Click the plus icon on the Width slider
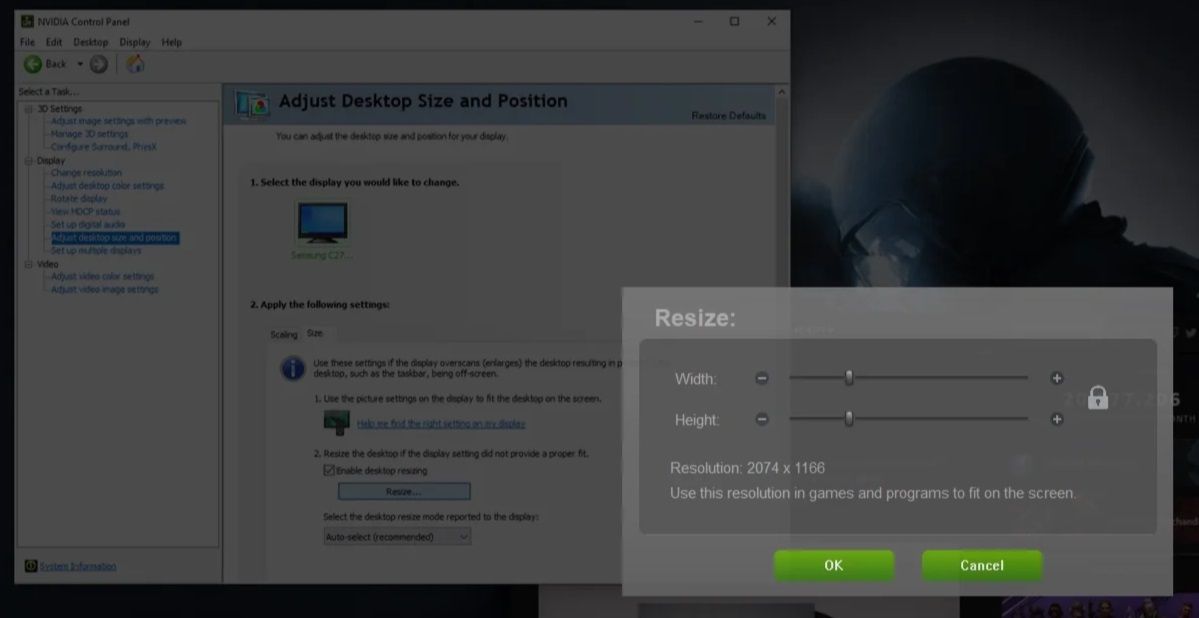This screenshot has width=1199, height=618. pyautogui.click(x=1055, y=378)
